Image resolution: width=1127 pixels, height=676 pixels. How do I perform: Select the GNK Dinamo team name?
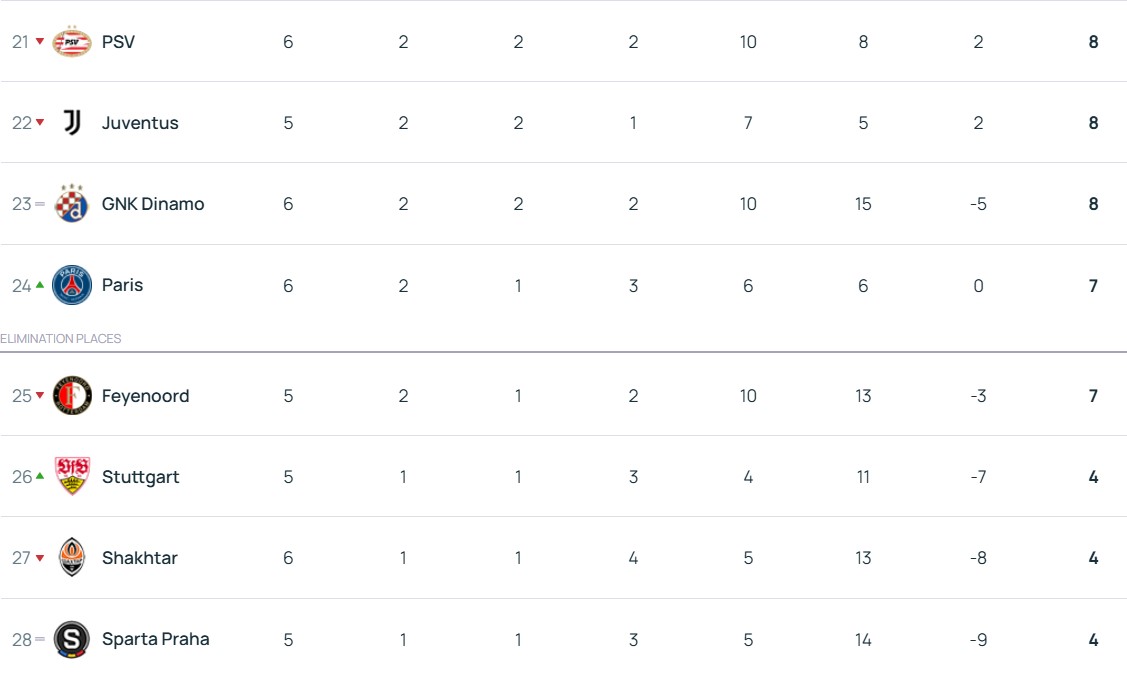153,204
